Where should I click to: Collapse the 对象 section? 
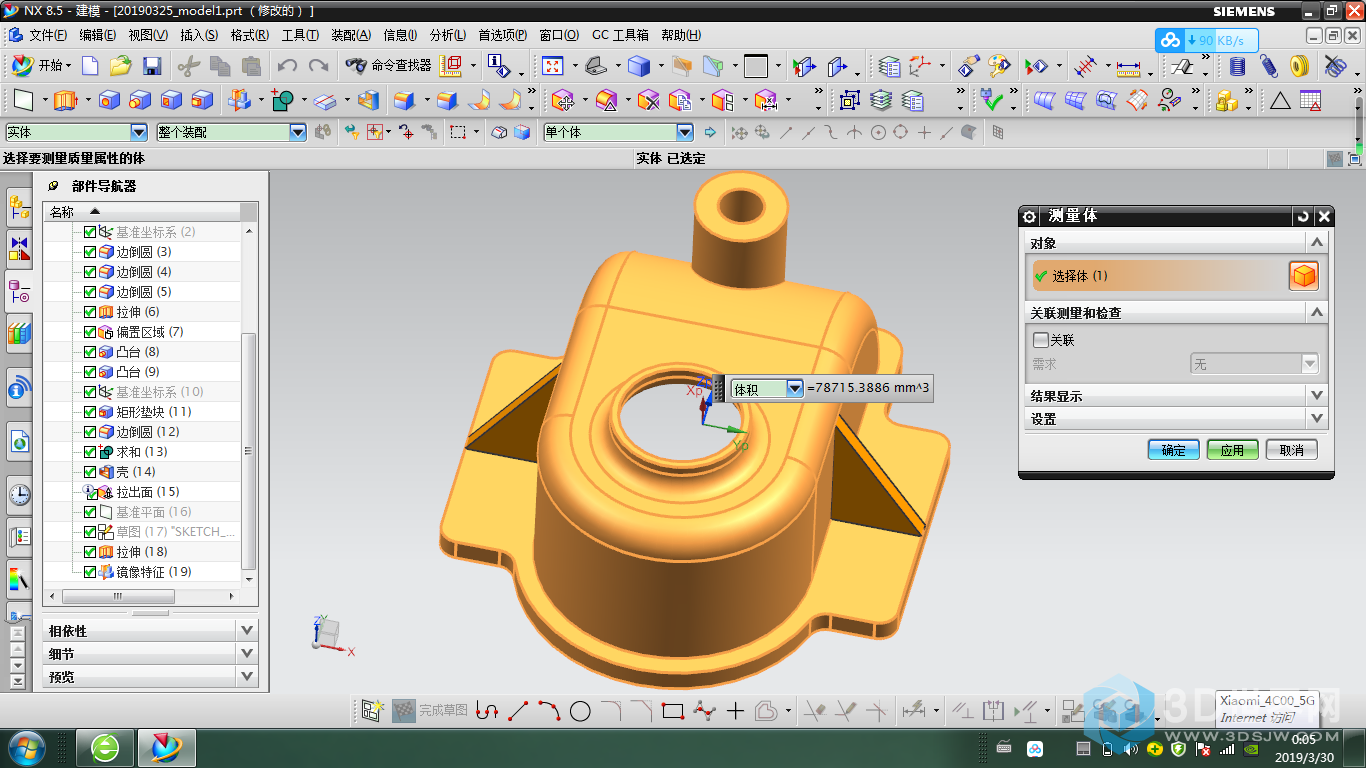pyautogui.click(x=1317, y=243)
